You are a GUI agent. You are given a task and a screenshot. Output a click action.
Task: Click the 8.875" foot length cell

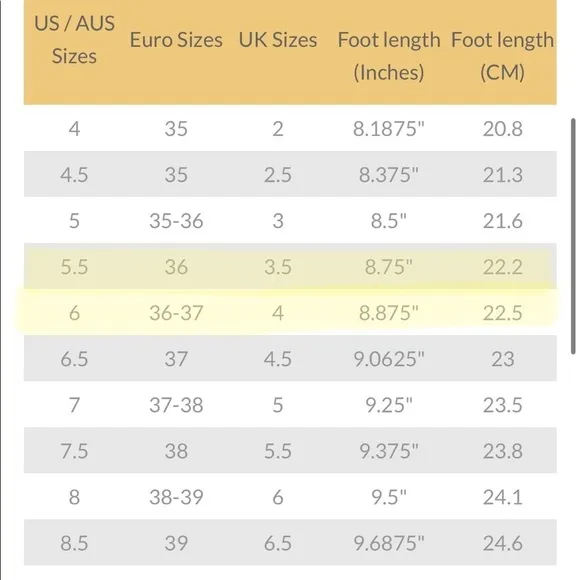tap(389, 313)
